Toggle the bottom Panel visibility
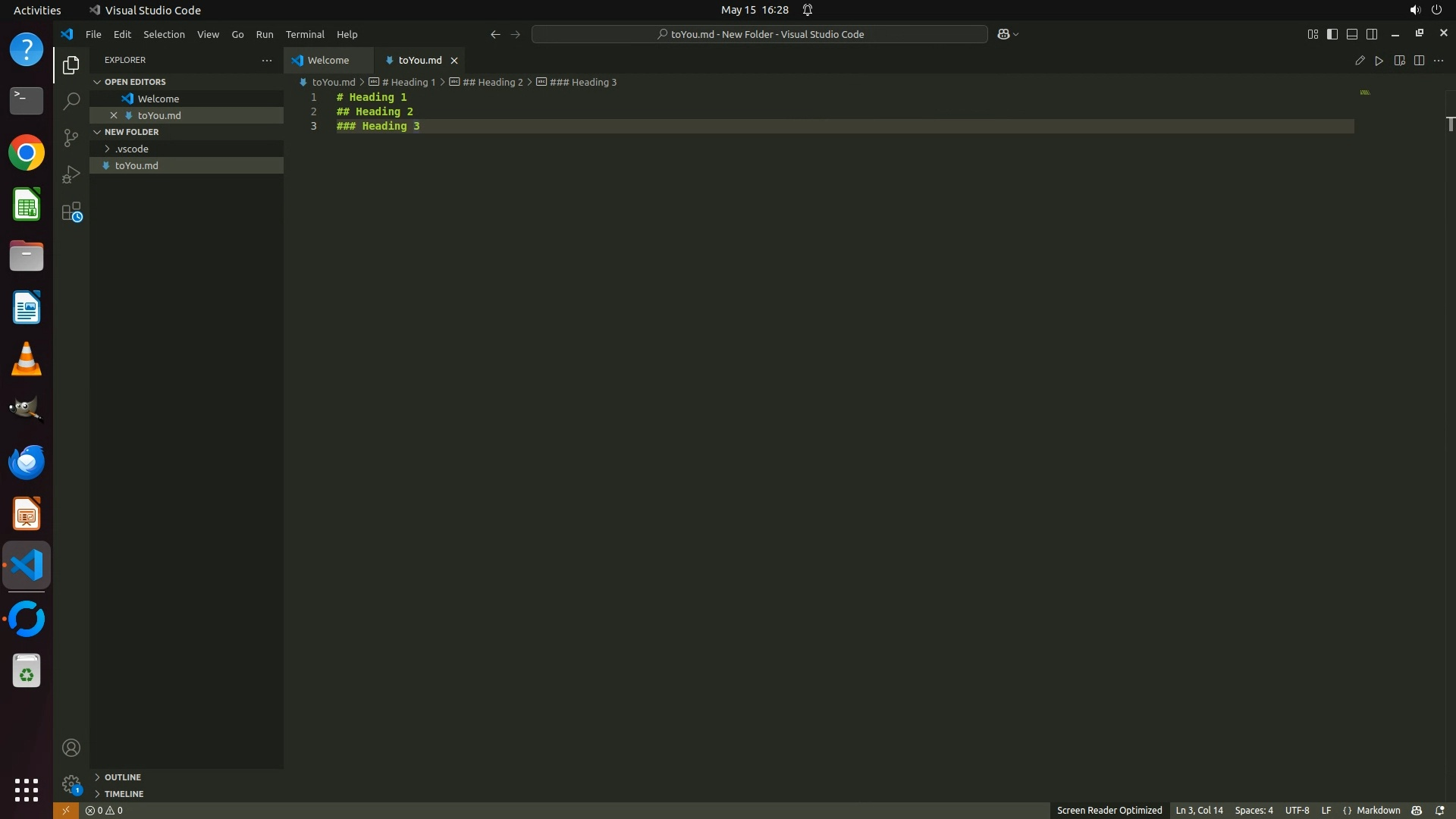1456x819 pixels. click(1352, 34)
